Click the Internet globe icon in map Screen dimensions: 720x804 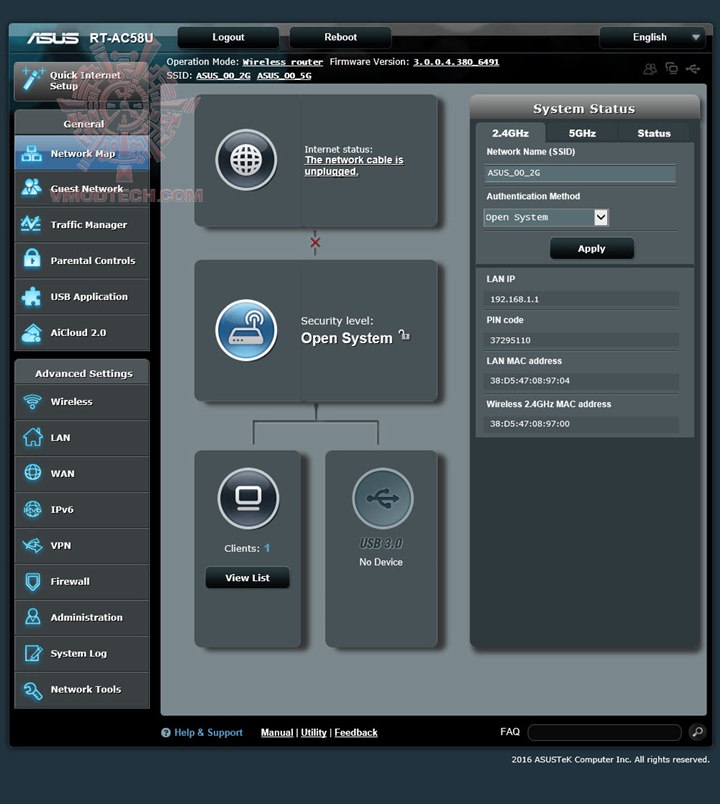pyautogui.click(x=246, y=160)
